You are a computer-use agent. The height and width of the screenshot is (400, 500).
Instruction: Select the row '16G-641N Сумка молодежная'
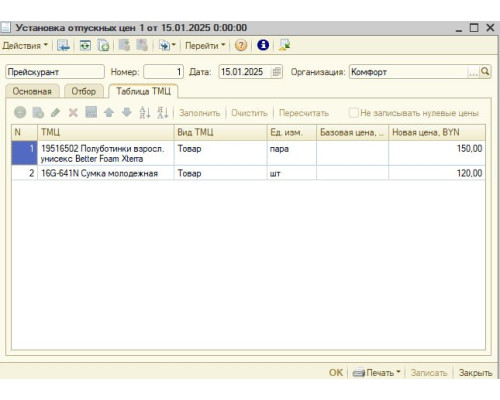[x=248, y=173]
